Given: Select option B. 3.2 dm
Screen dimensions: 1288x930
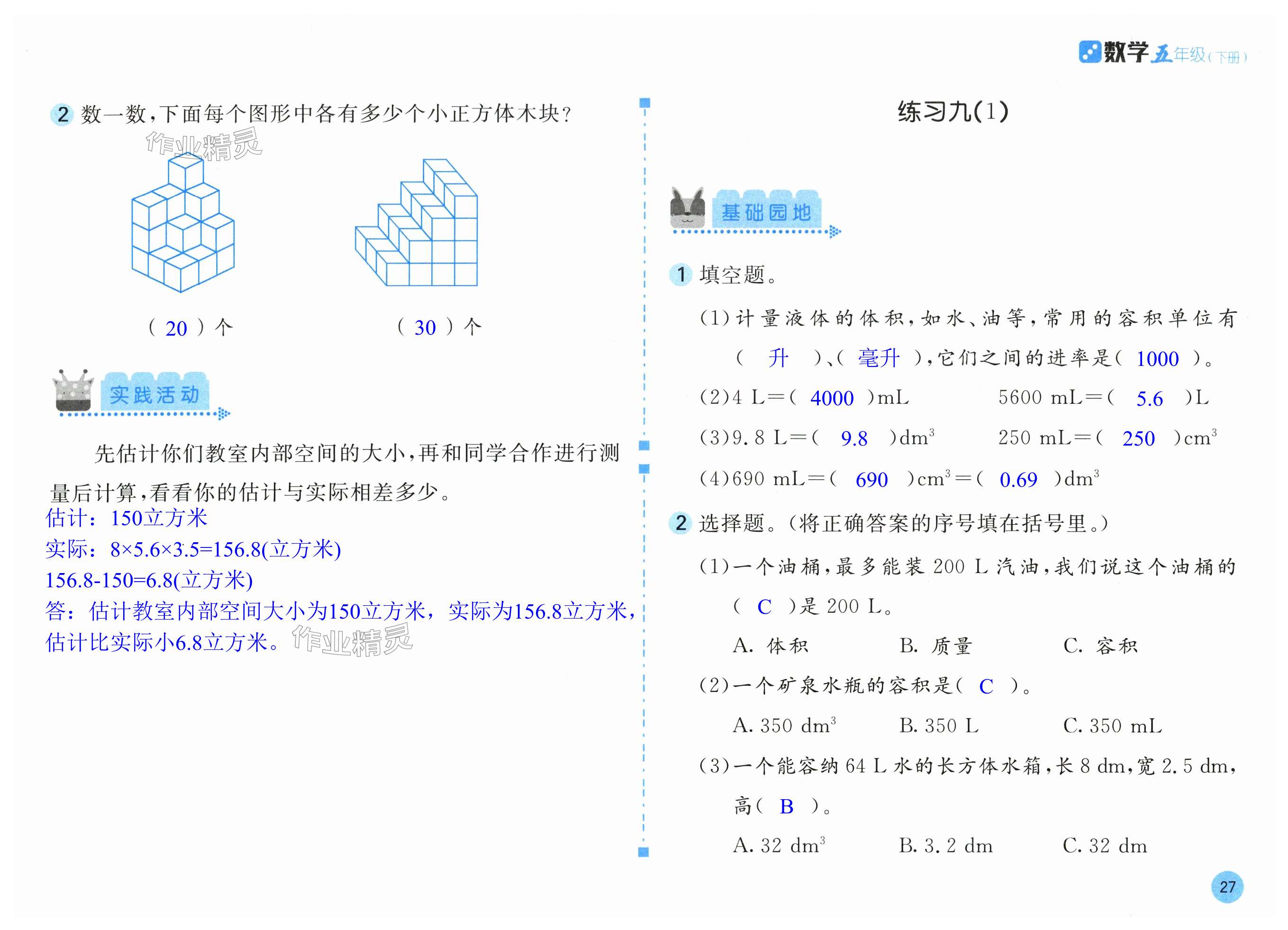Looking at the screenshot, I should point(946,846).
